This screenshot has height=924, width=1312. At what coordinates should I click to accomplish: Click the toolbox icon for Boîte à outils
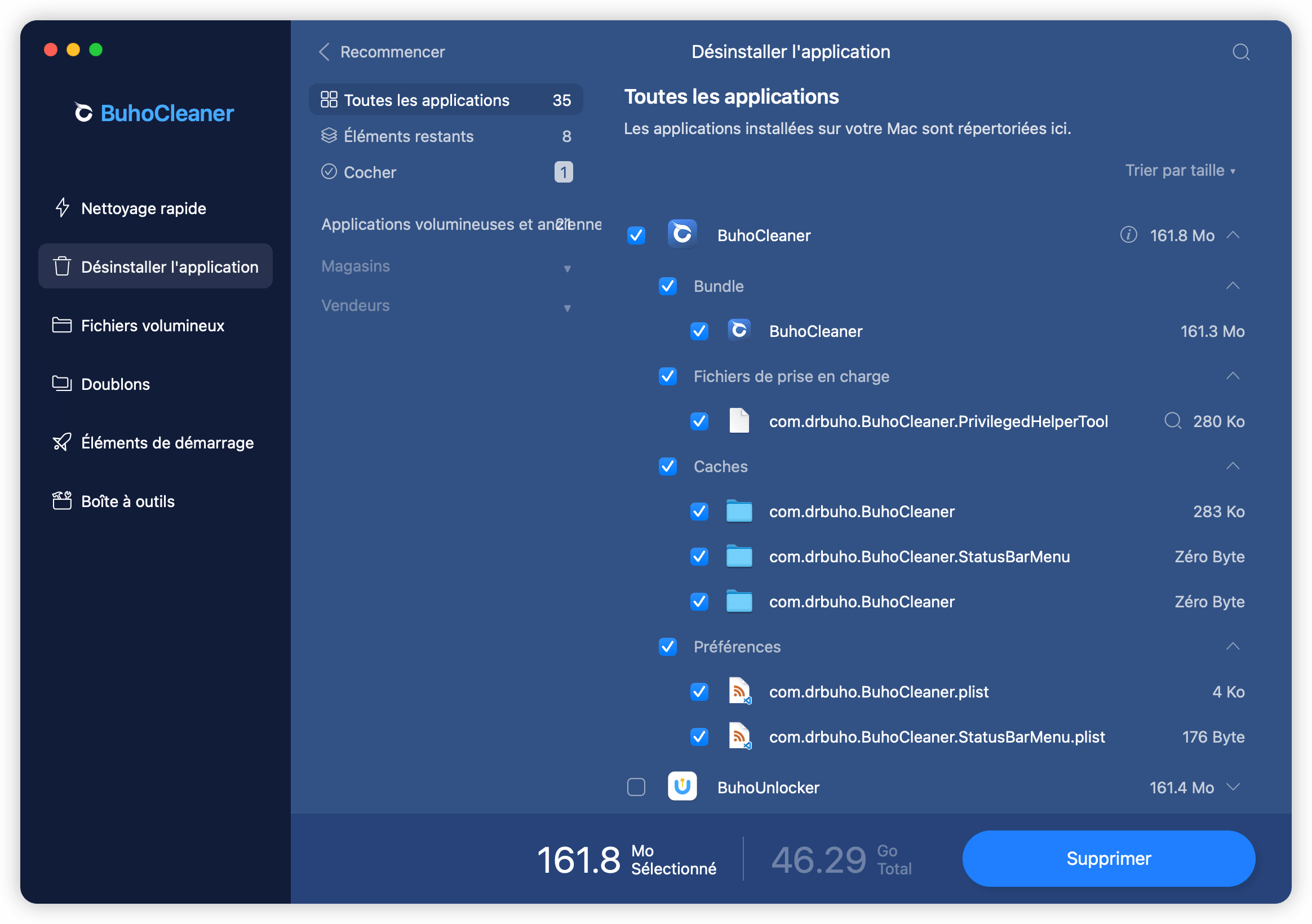(62, 501)
